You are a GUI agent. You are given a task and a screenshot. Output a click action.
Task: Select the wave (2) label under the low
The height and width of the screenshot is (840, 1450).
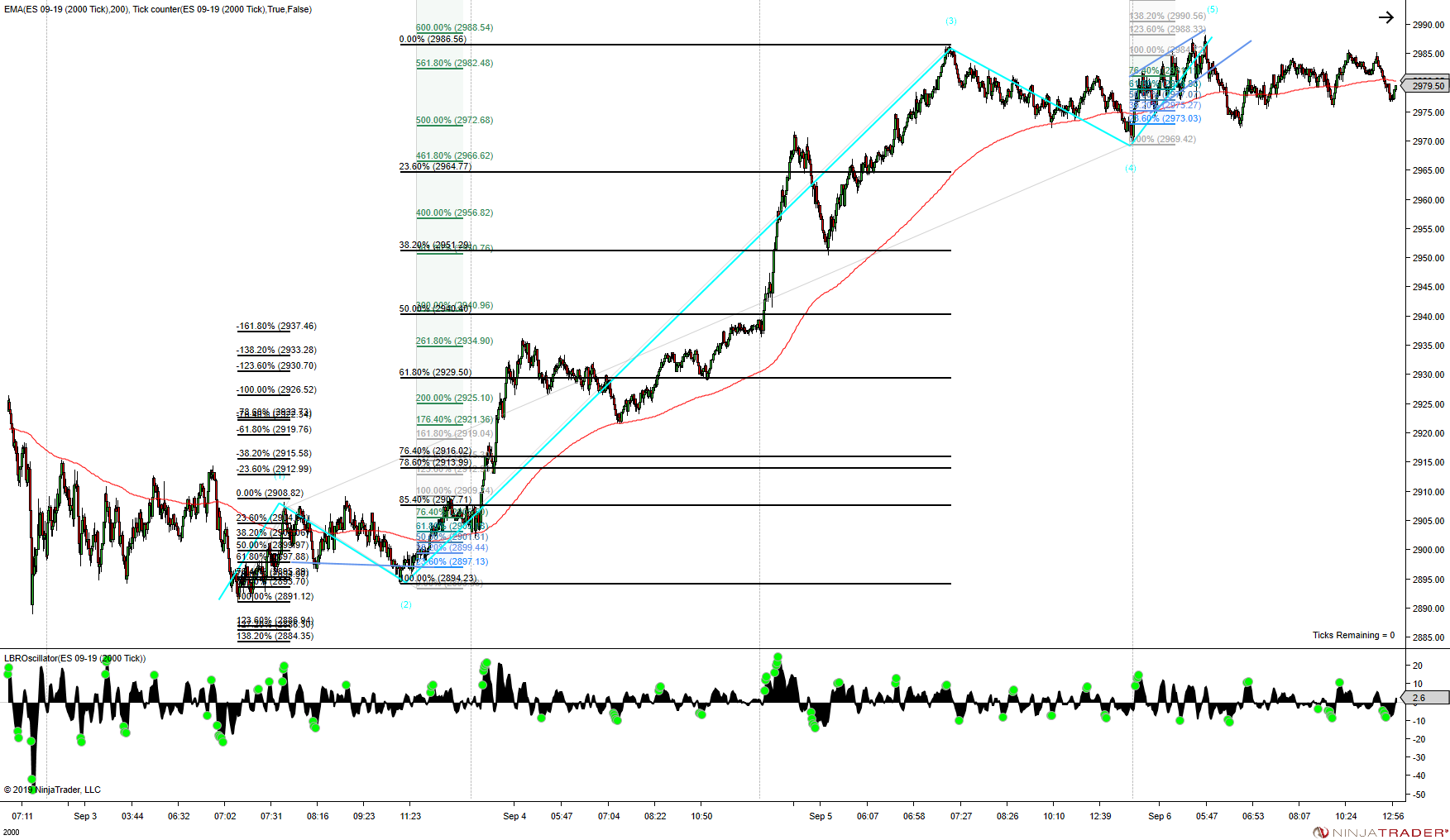pos(406,604)
